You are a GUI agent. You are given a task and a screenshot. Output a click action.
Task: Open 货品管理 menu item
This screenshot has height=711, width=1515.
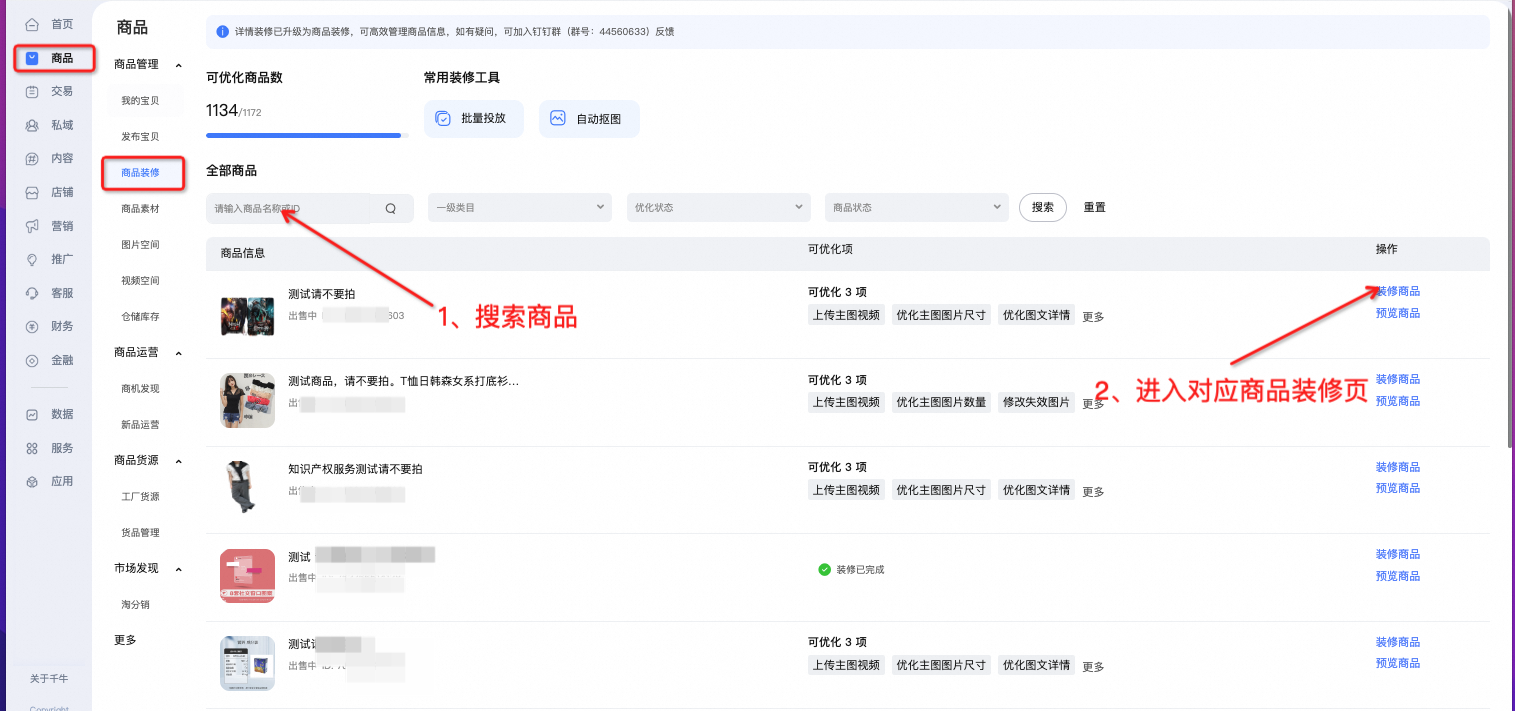(140, 533)
